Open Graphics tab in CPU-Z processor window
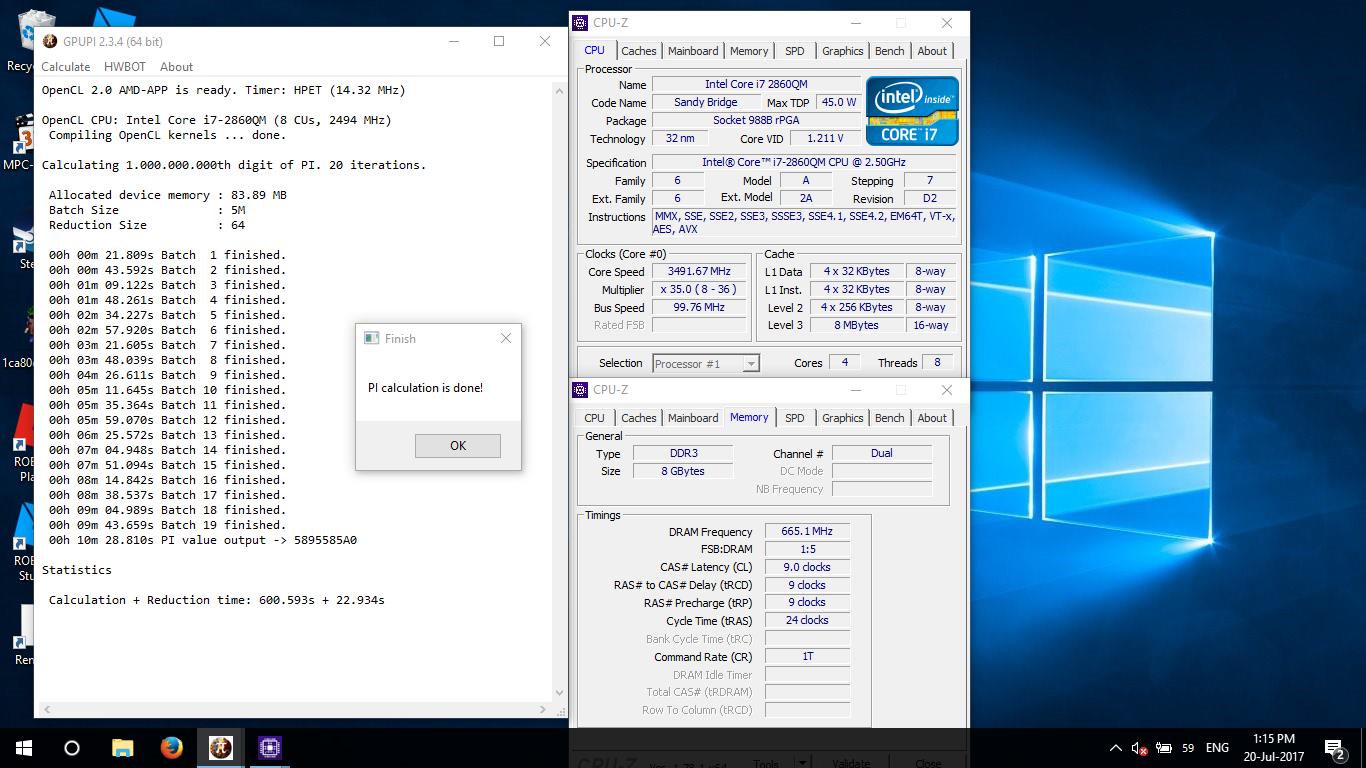This screenshot has width=1366, height=768. tap(842, 51)
